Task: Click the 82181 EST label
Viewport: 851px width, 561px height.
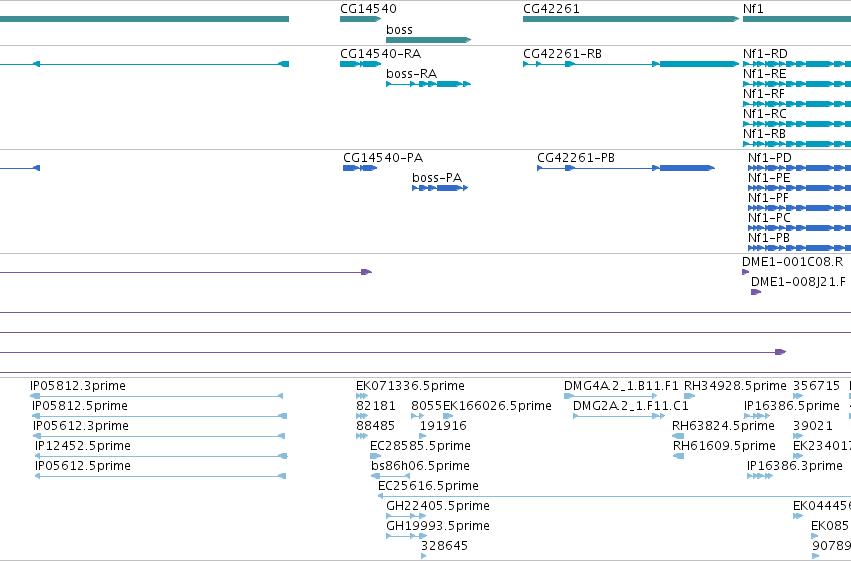Action: tap(376, 406)
